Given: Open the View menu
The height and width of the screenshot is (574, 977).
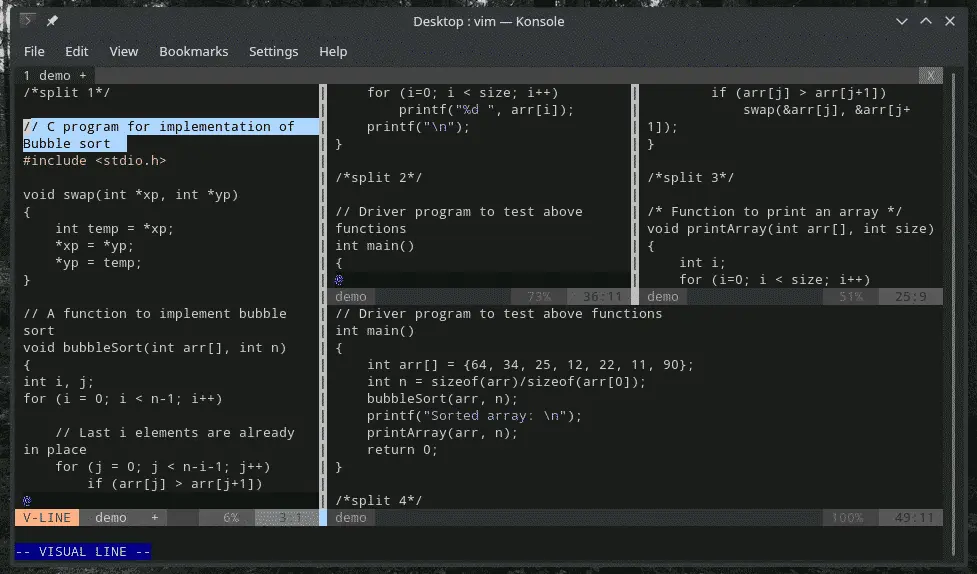Looking at the screenshot, I should pos(123,52).
